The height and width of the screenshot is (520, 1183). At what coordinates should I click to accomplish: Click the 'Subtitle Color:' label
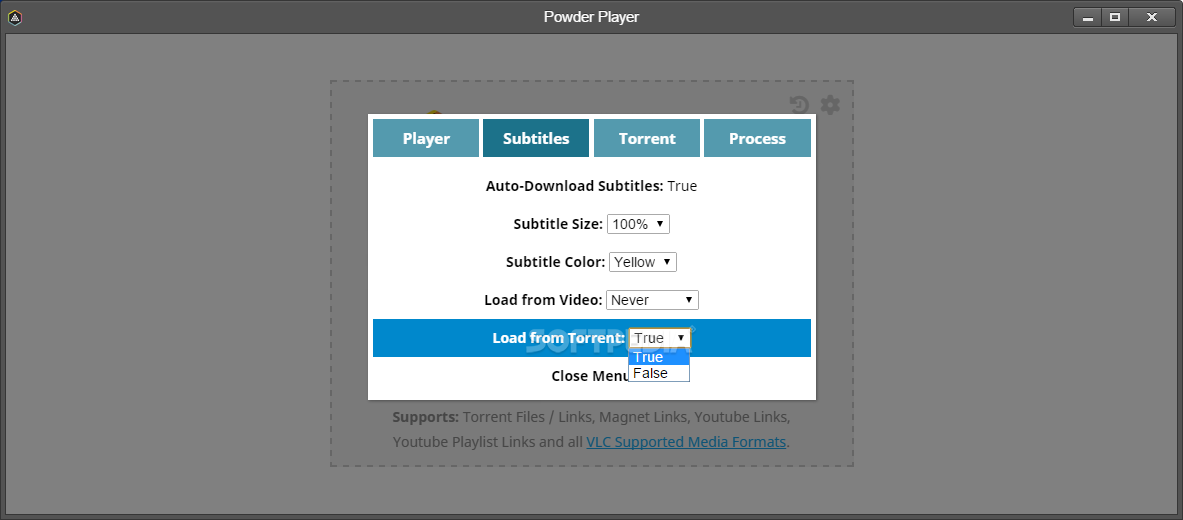(x=556, y=262)
